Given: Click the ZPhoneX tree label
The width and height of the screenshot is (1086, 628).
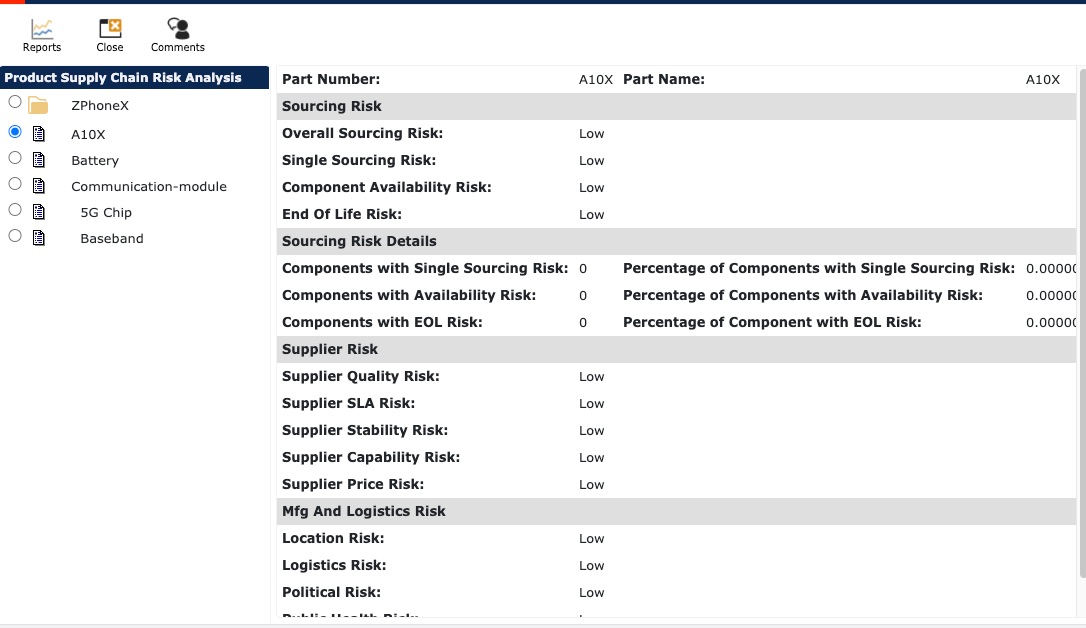Looking at the screenshot, I should click(x=100, y=105).
